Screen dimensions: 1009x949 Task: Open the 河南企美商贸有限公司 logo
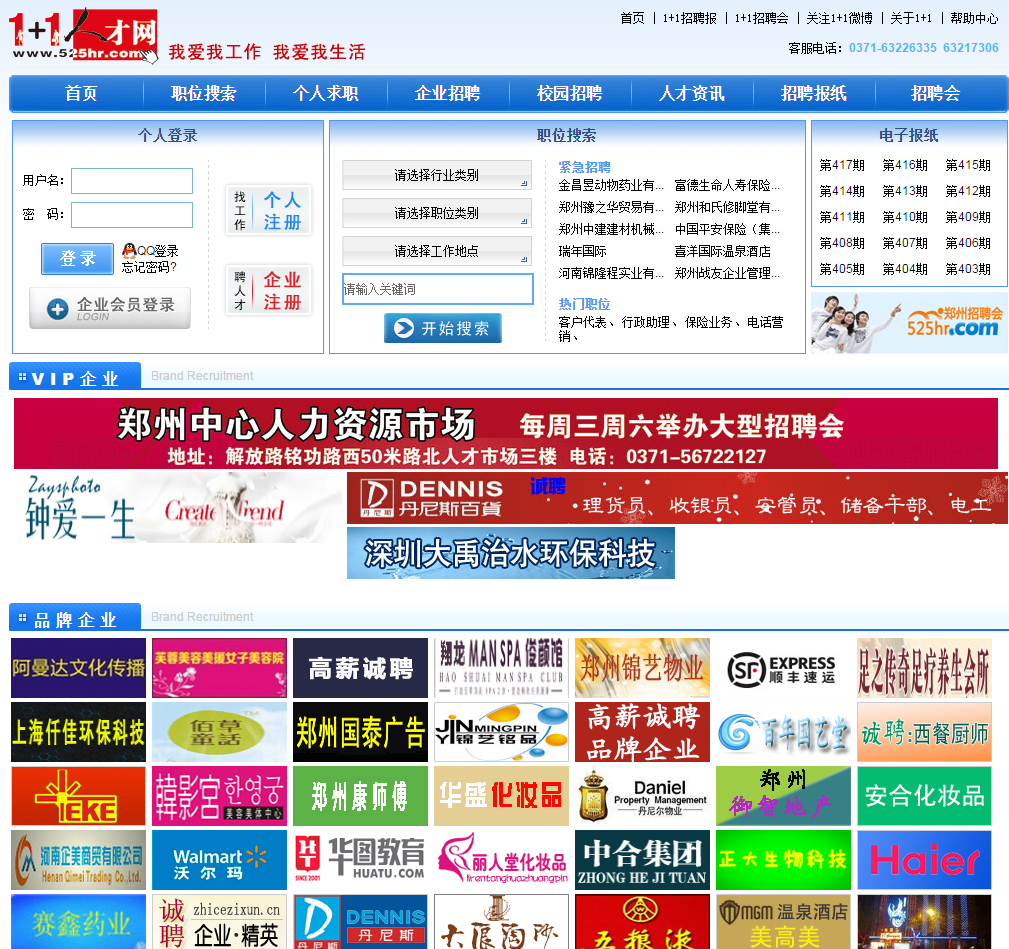(x=79, y=860)
